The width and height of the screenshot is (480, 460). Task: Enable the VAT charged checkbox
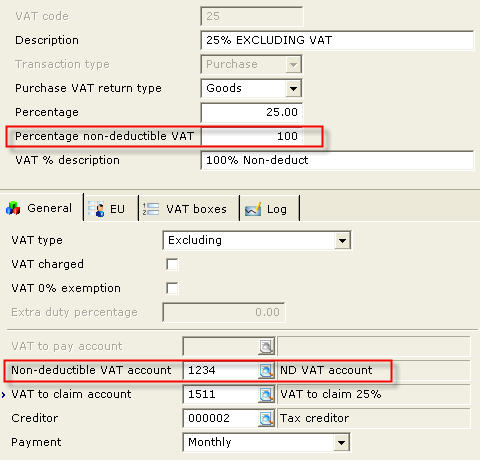172,264
